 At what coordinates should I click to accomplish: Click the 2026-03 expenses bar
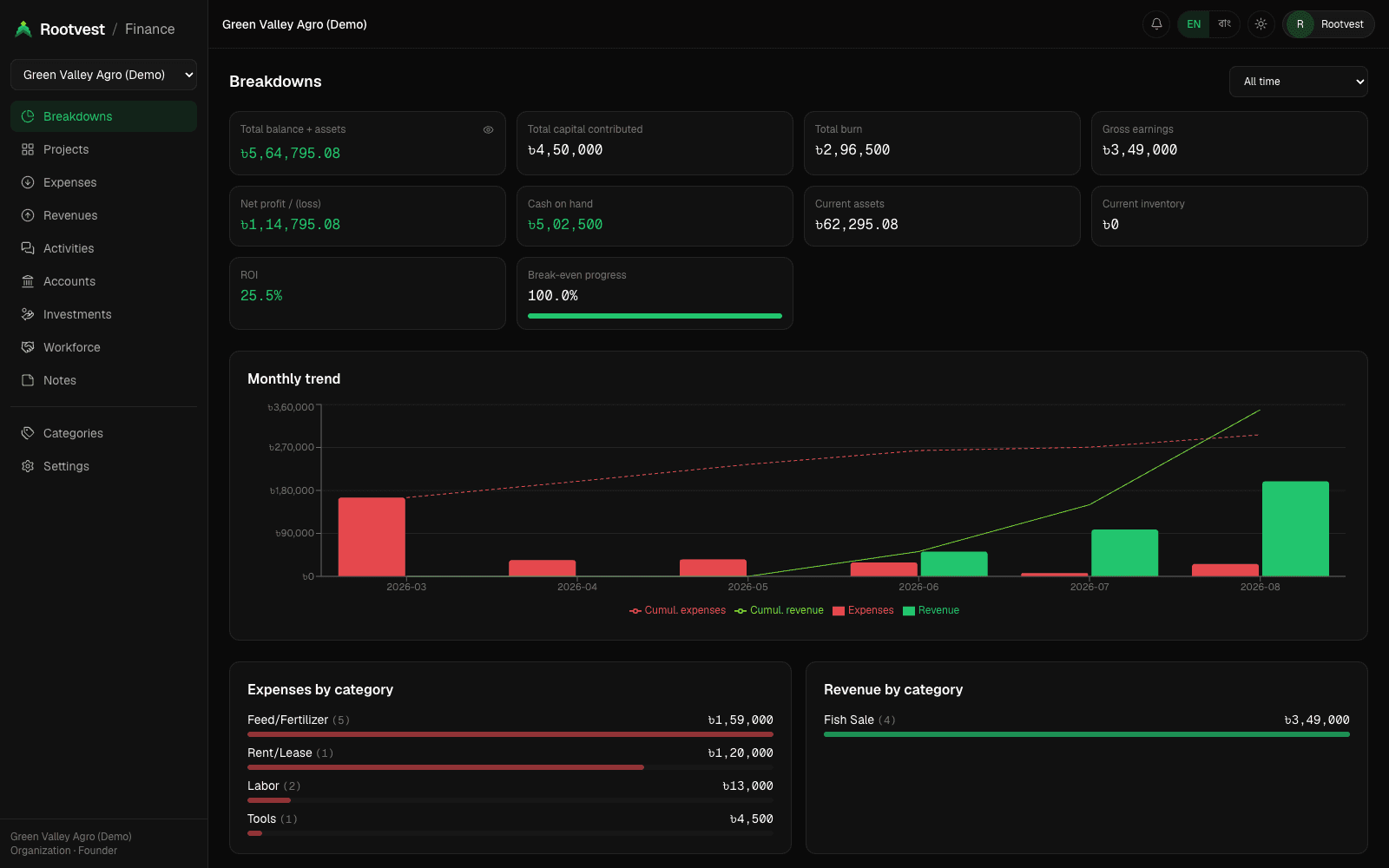click(x=372, y=536)
